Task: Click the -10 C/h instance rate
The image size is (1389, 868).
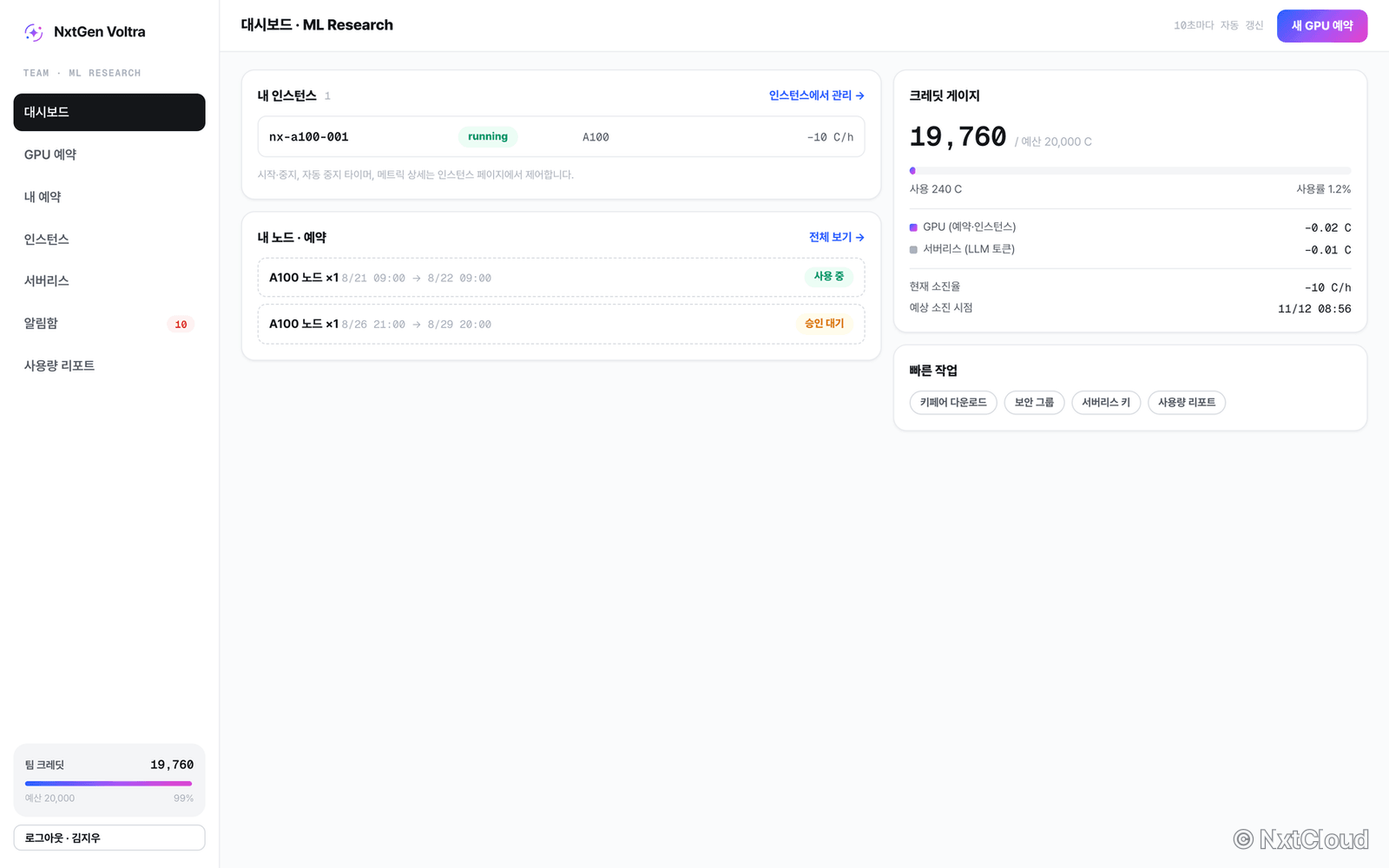Action: (x=830, y=137)
